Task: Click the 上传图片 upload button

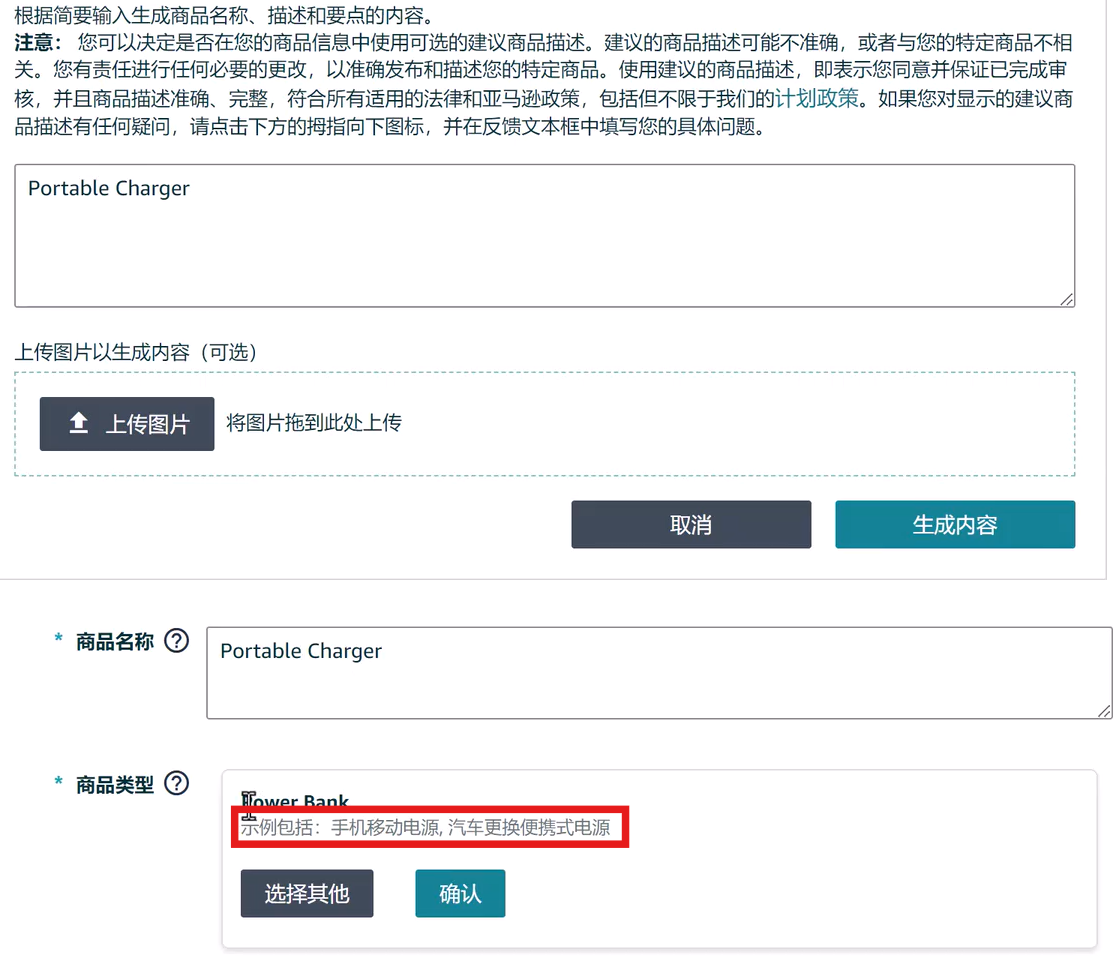Action: (x=126, y=423)
